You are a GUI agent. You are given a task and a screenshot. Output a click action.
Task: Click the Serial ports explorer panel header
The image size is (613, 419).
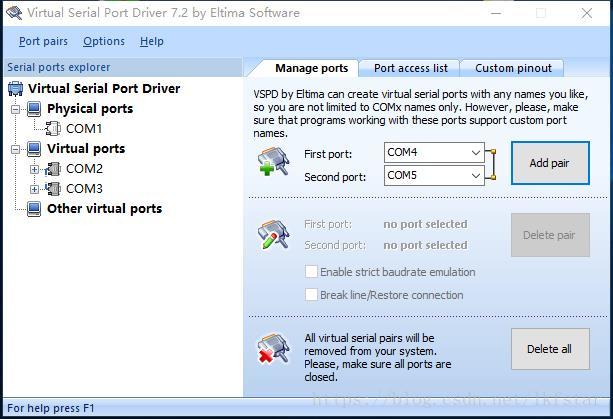click(x=123, y=67)
